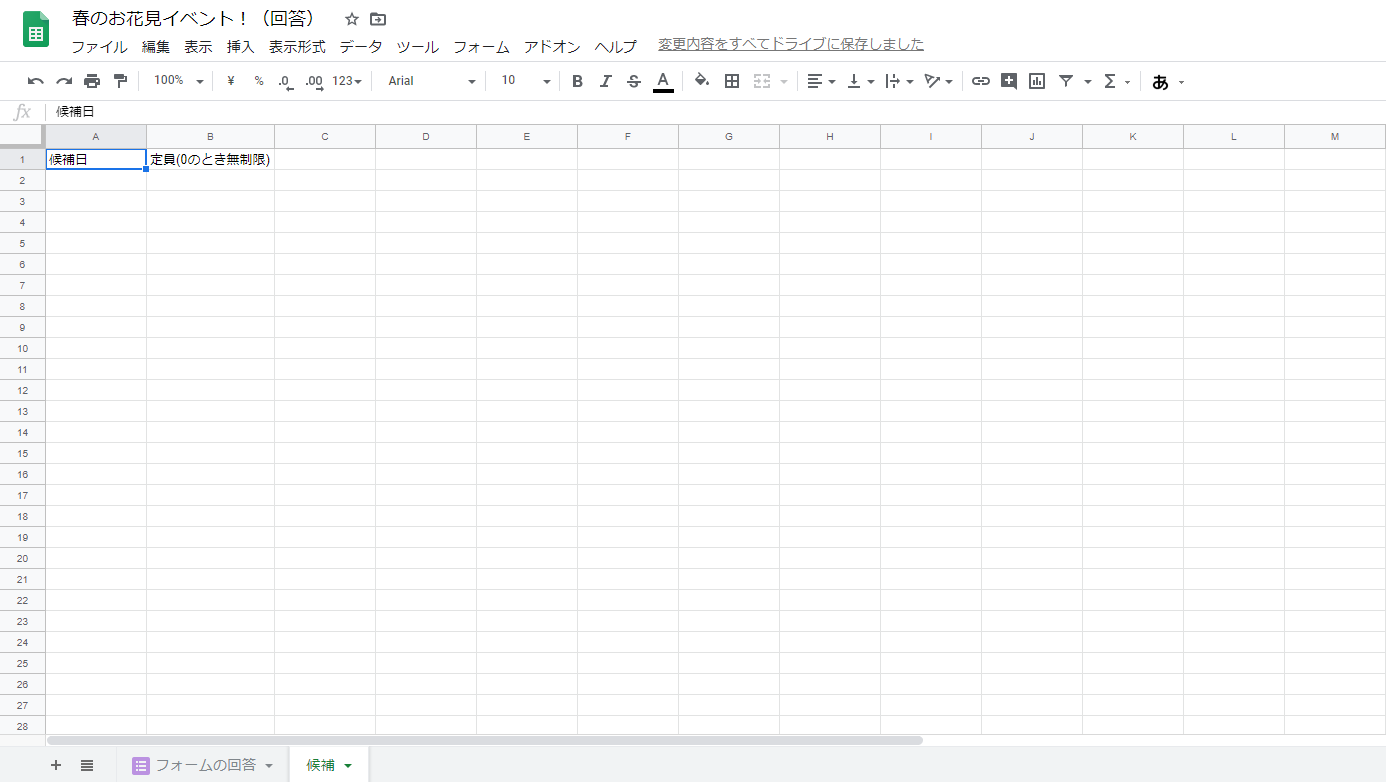Format as yen currency
1386x782 pixels.
coord(231,81)
